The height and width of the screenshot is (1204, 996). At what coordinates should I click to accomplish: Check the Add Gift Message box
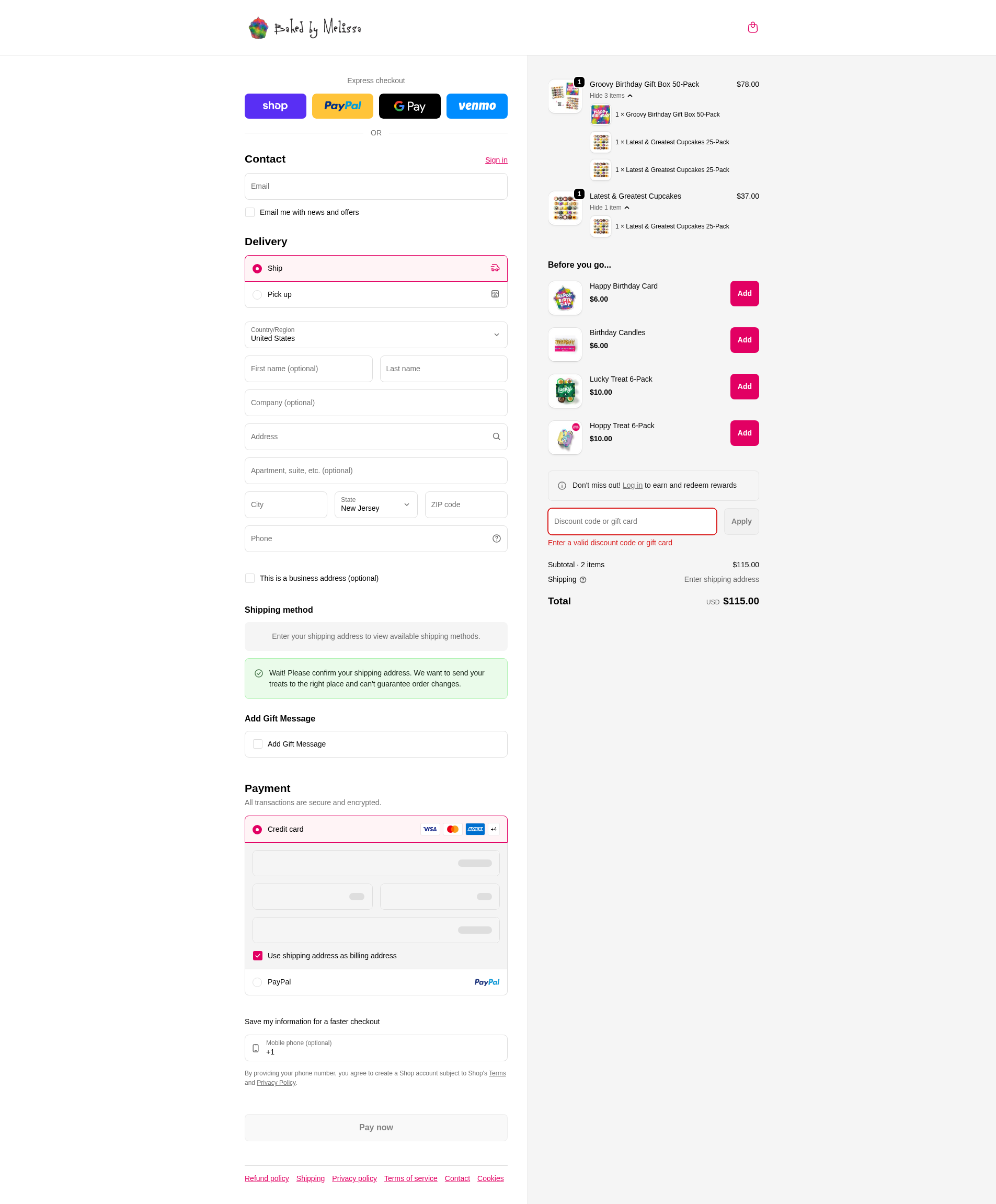coord(258,744)
